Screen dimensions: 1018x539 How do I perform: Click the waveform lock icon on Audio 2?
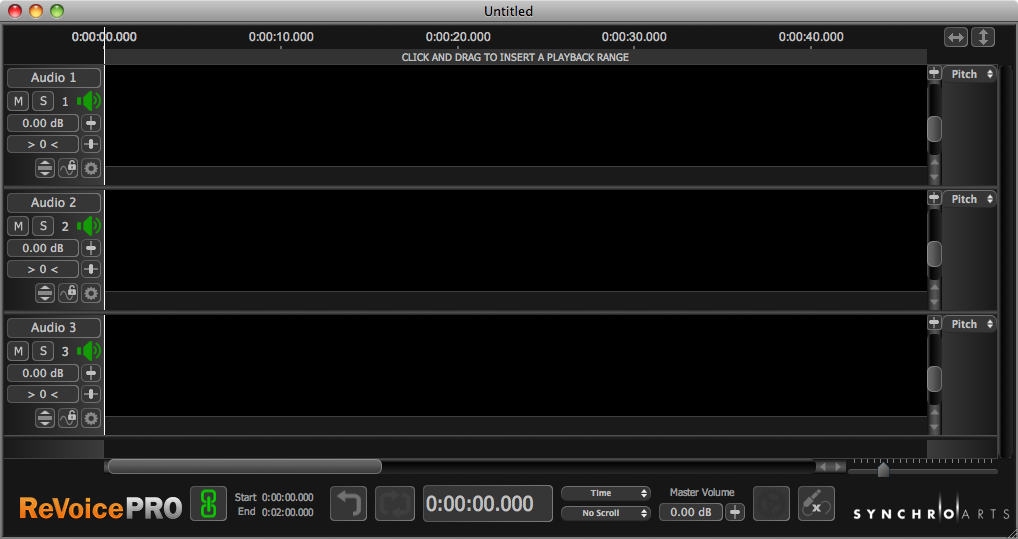(68, 293)
